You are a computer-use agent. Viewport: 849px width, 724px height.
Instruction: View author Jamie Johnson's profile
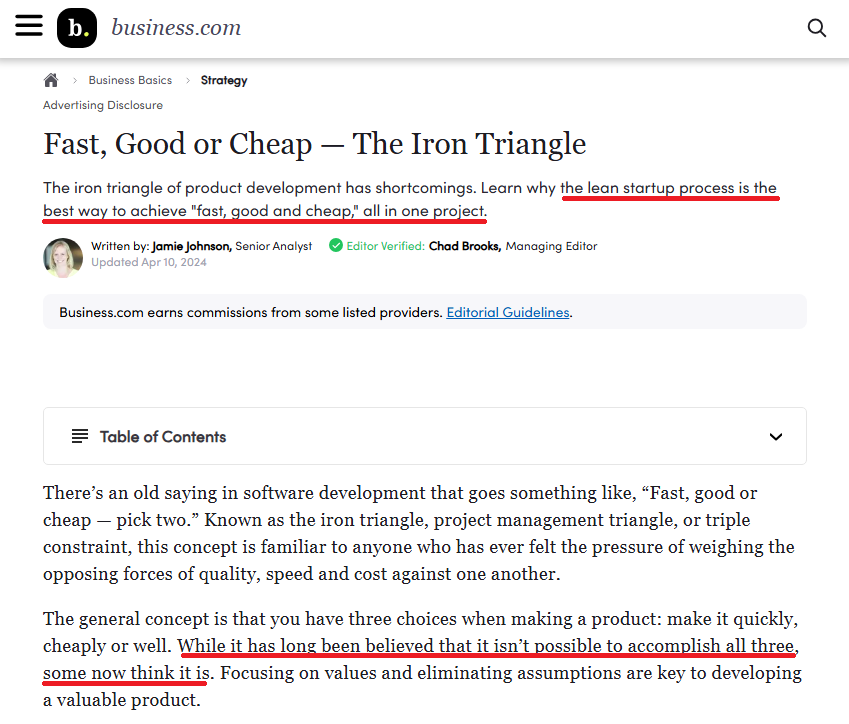[x=191, y=246]
